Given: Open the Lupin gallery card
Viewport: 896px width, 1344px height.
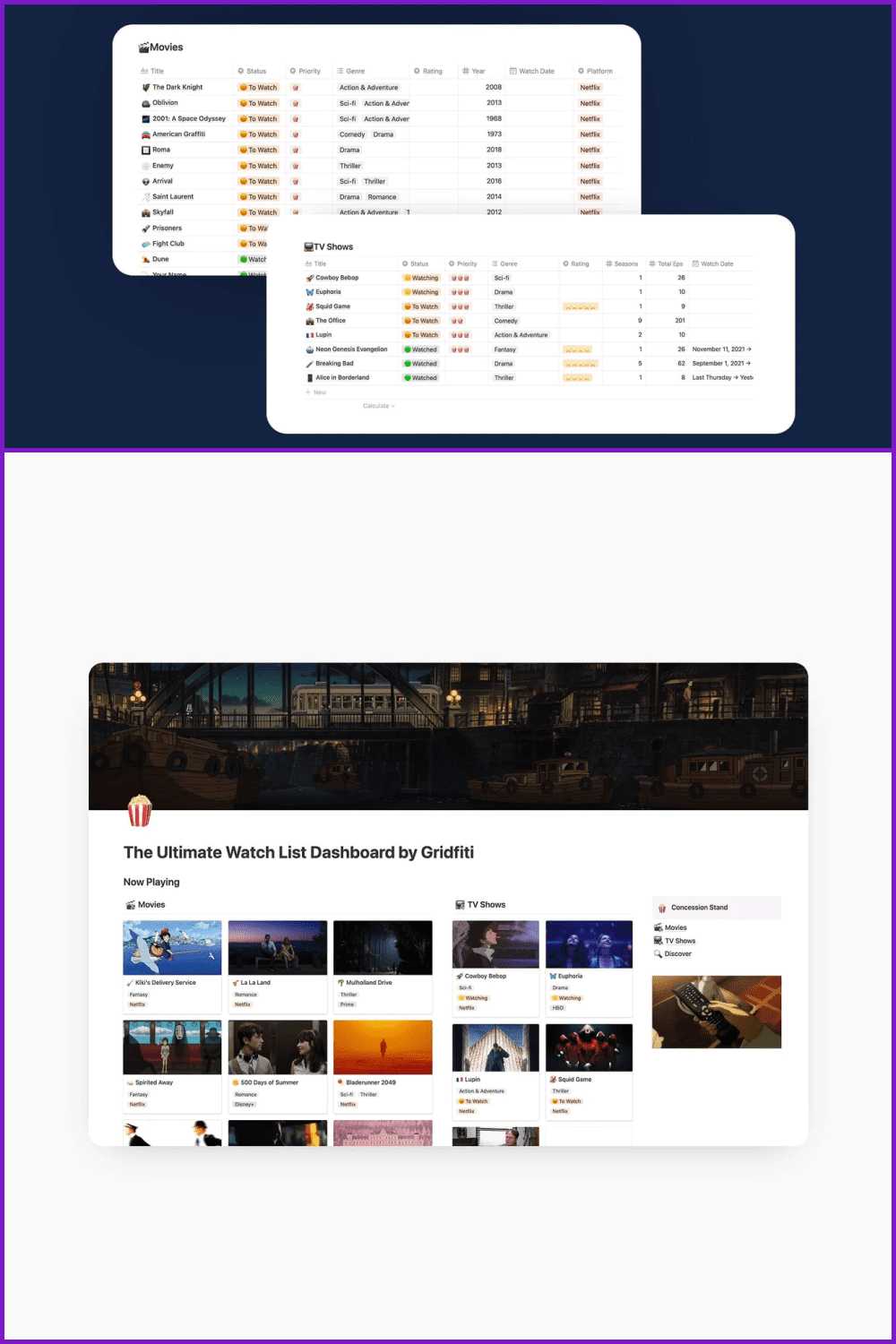Looking at the screenshot, I should pos(495,1072).
